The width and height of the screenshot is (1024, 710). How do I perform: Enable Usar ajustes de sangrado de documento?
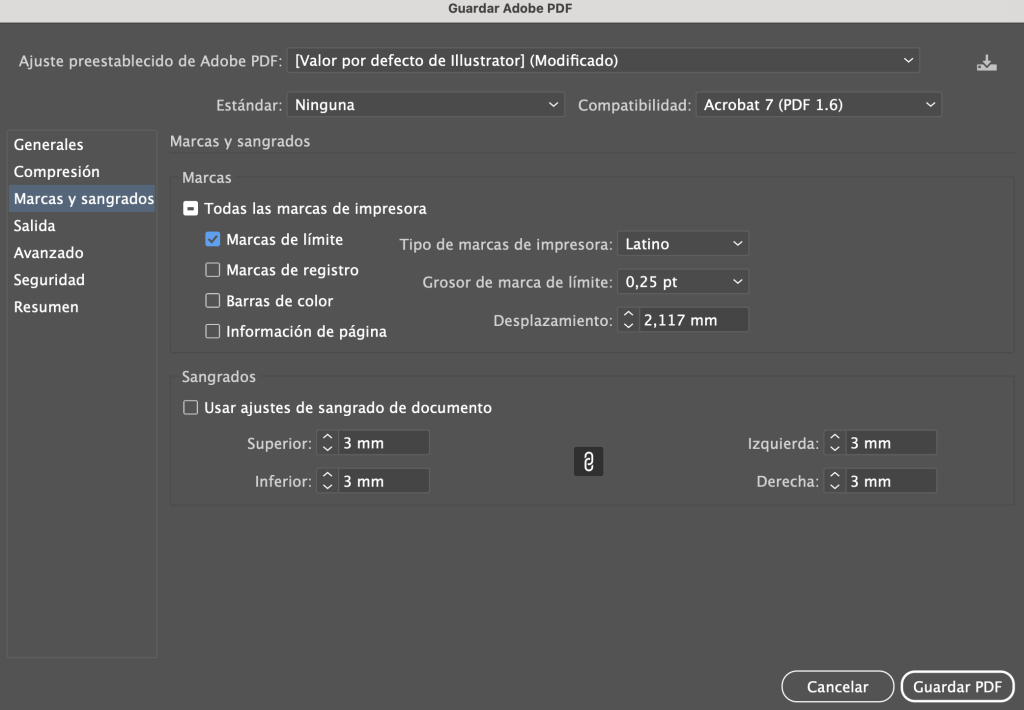(x=190, y=408)
